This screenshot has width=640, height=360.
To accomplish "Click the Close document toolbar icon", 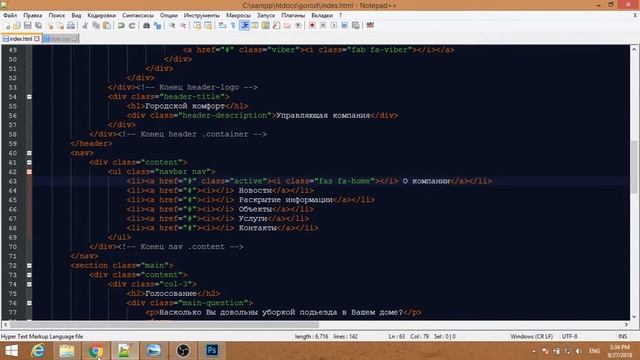I will coord(50,25).
